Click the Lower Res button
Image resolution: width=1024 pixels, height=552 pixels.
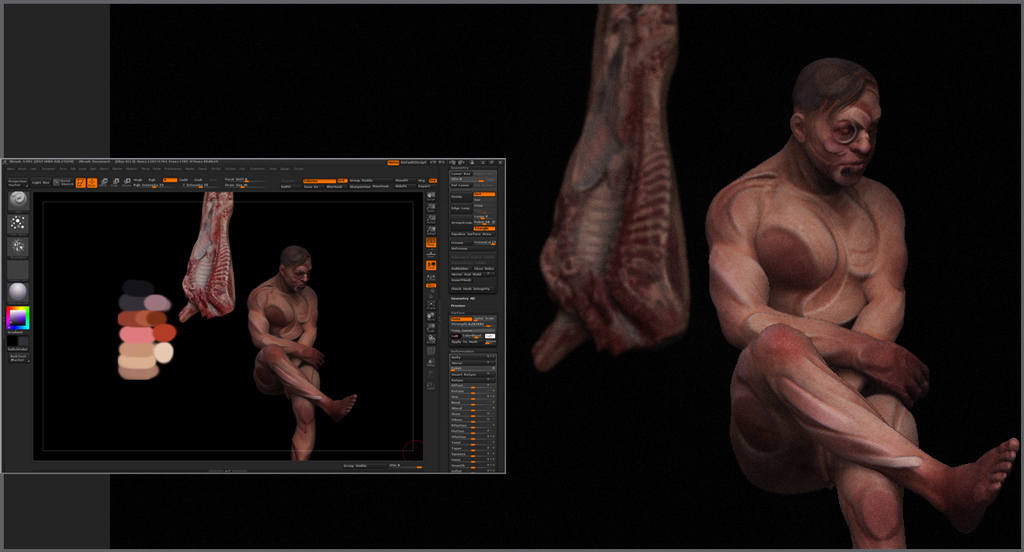[x=461, y=174]
